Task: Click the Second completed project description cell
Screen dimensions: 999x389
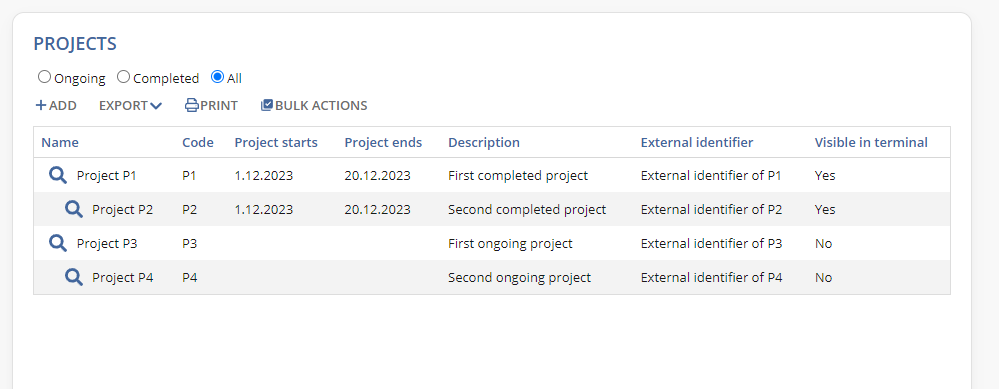Action: (527, 209)
